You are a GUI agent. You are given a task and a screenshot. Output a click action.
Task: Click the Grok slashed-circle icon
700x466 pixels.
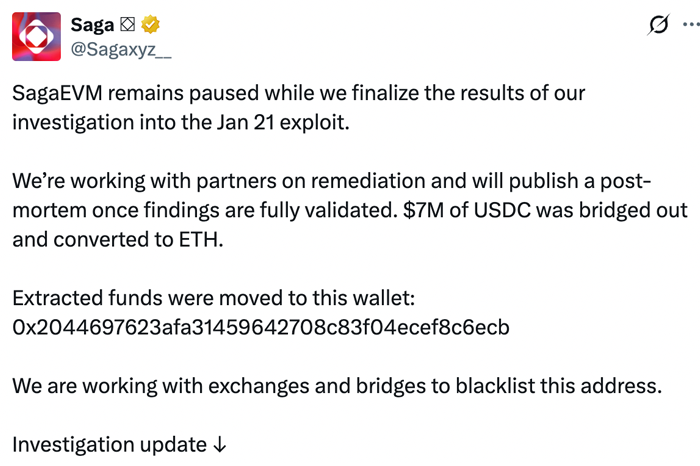click(x=658, y=25)
